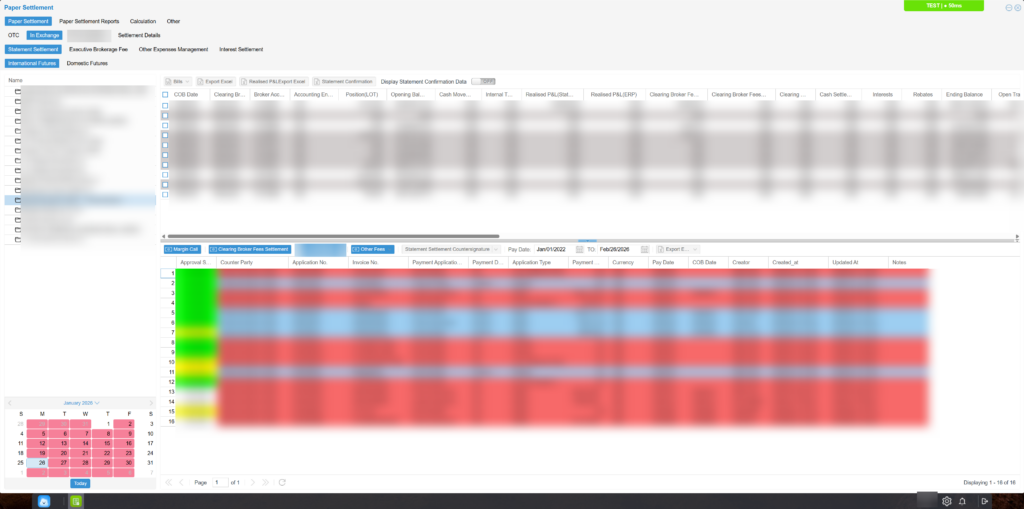Go to the next calendar month arrow
1024x509 pixels.
pos(152,403)
